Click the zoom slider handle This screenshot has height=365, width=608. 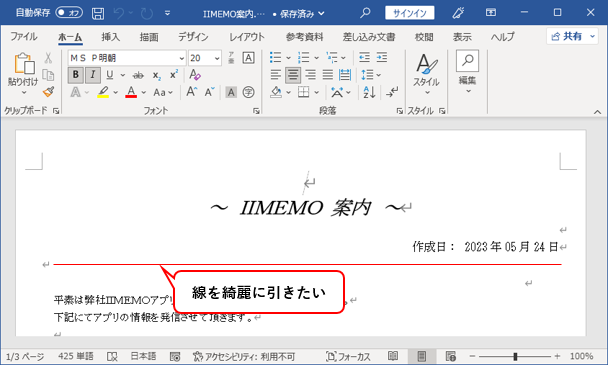[x=515, y=356]
